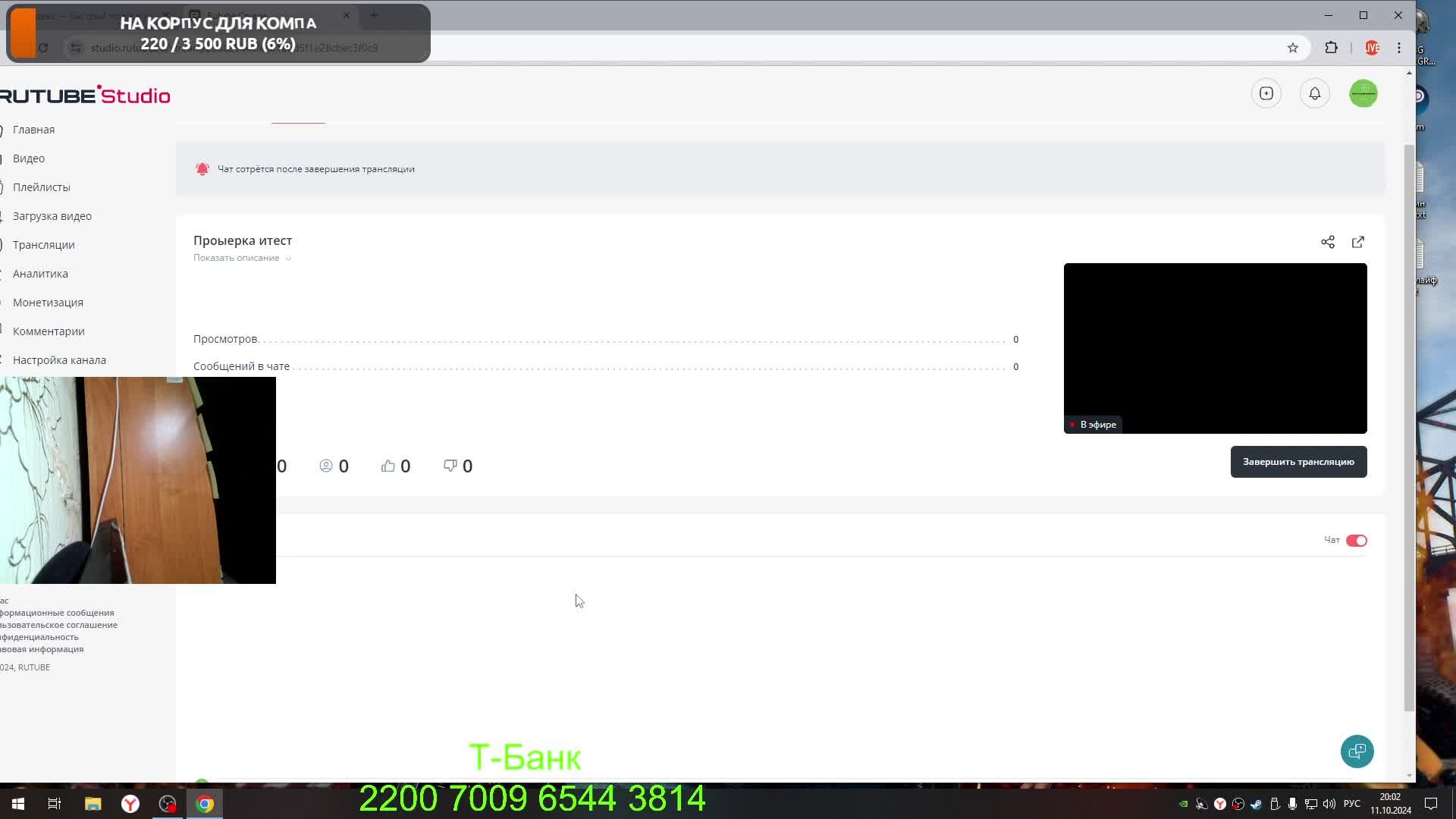The width and height of the screenshot is (1456, 819).
Task: Open the browser extensions puzzle icon
Action: tap(1331, 48)
